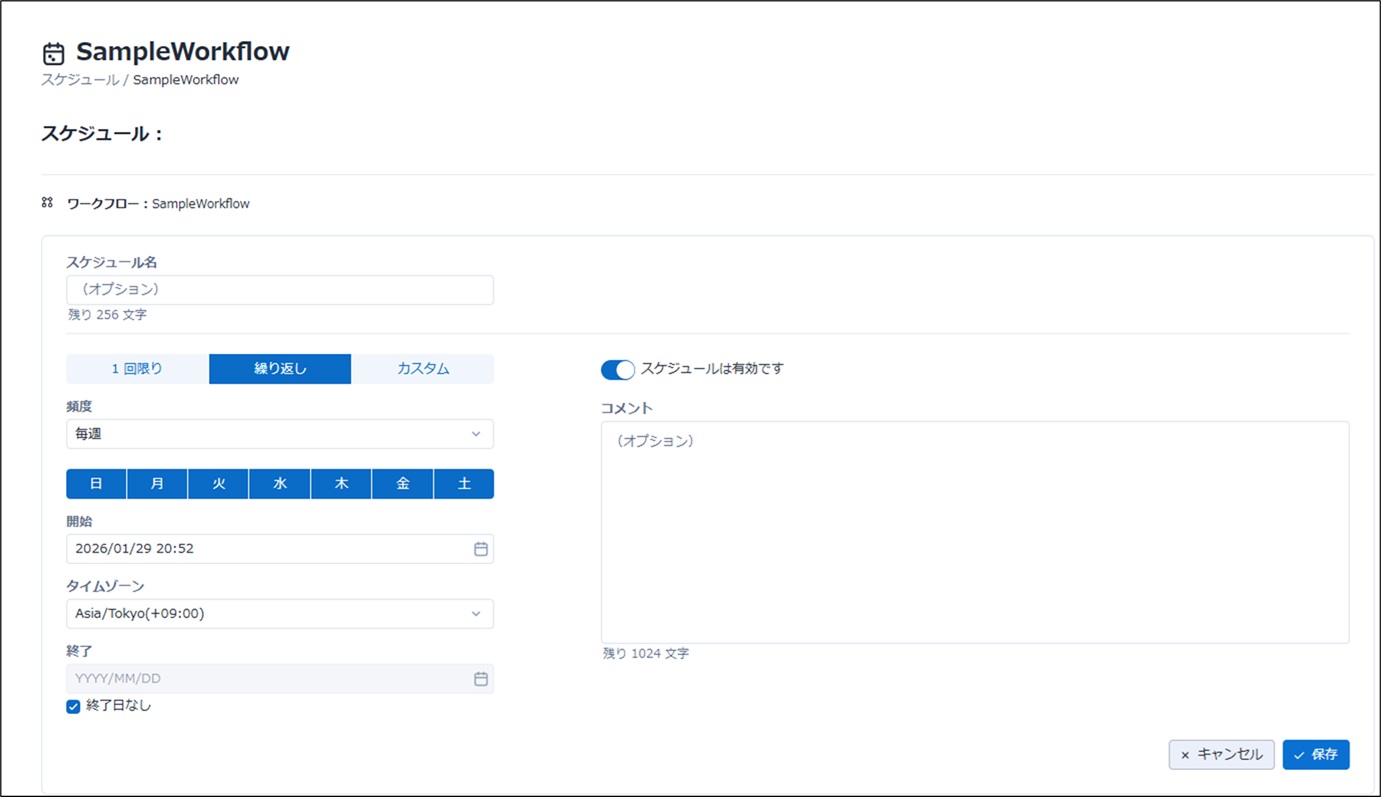Click the workflow icon next to ワークフロー
The image size is (1381, 797).
47,203
